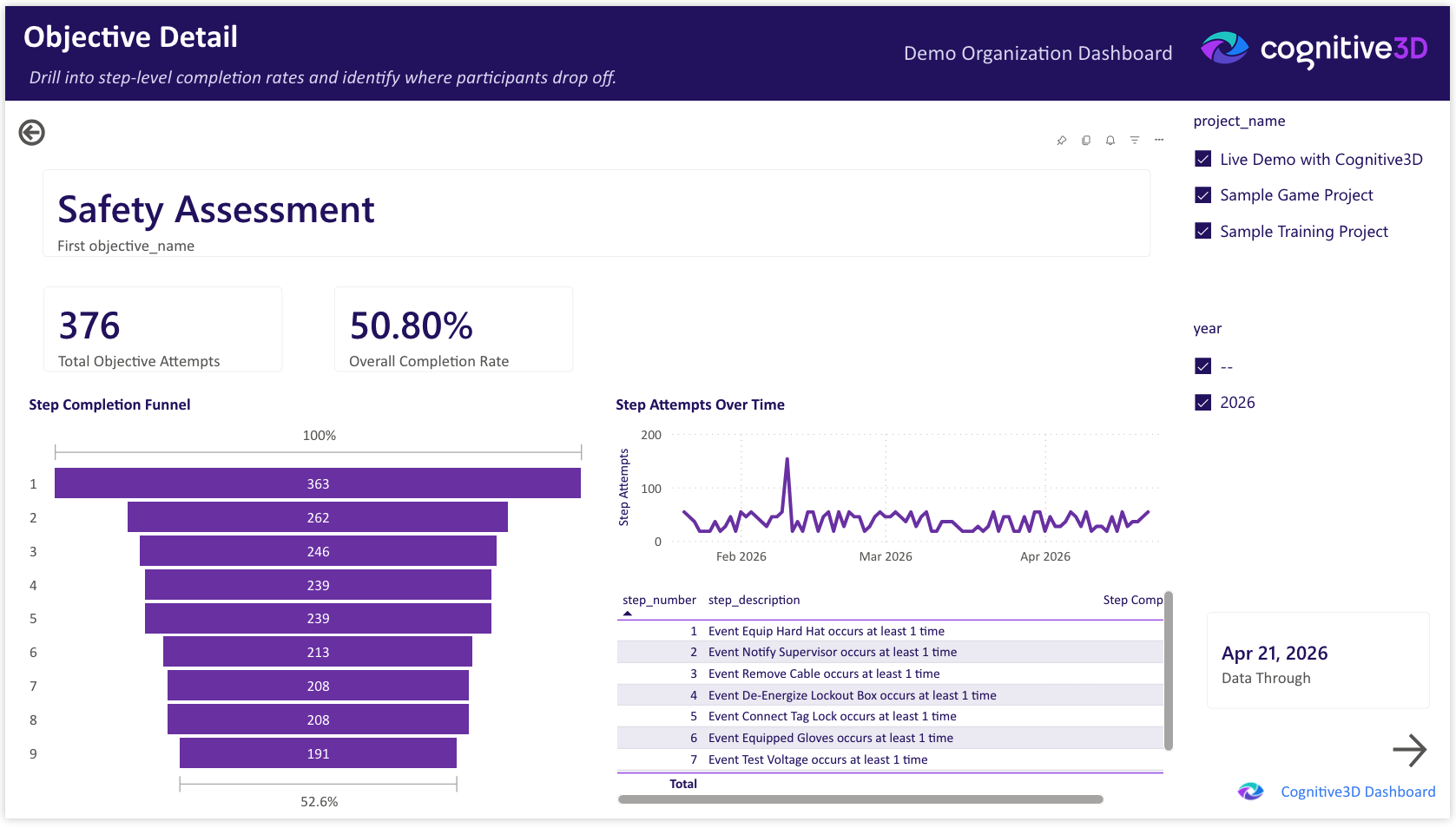This screenshot has height=828, width=1456.
Task: Set an alert with the bell icon
Action: (x=1110, y=141)
